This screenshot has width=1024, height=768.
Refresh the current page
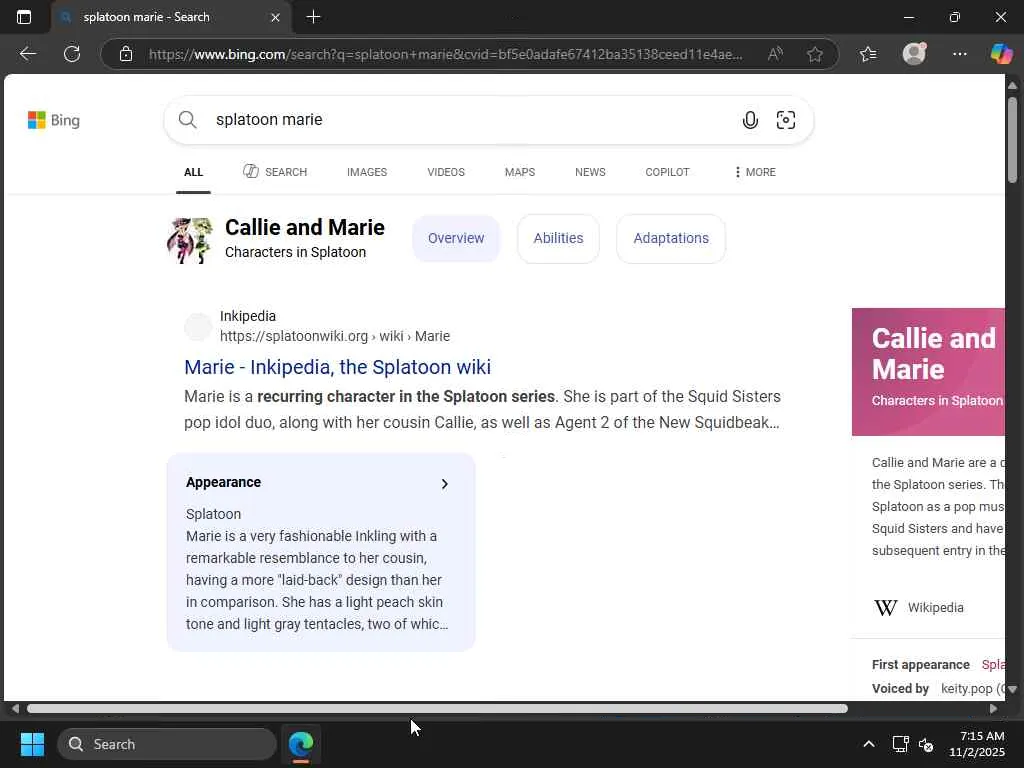[72, 54]
